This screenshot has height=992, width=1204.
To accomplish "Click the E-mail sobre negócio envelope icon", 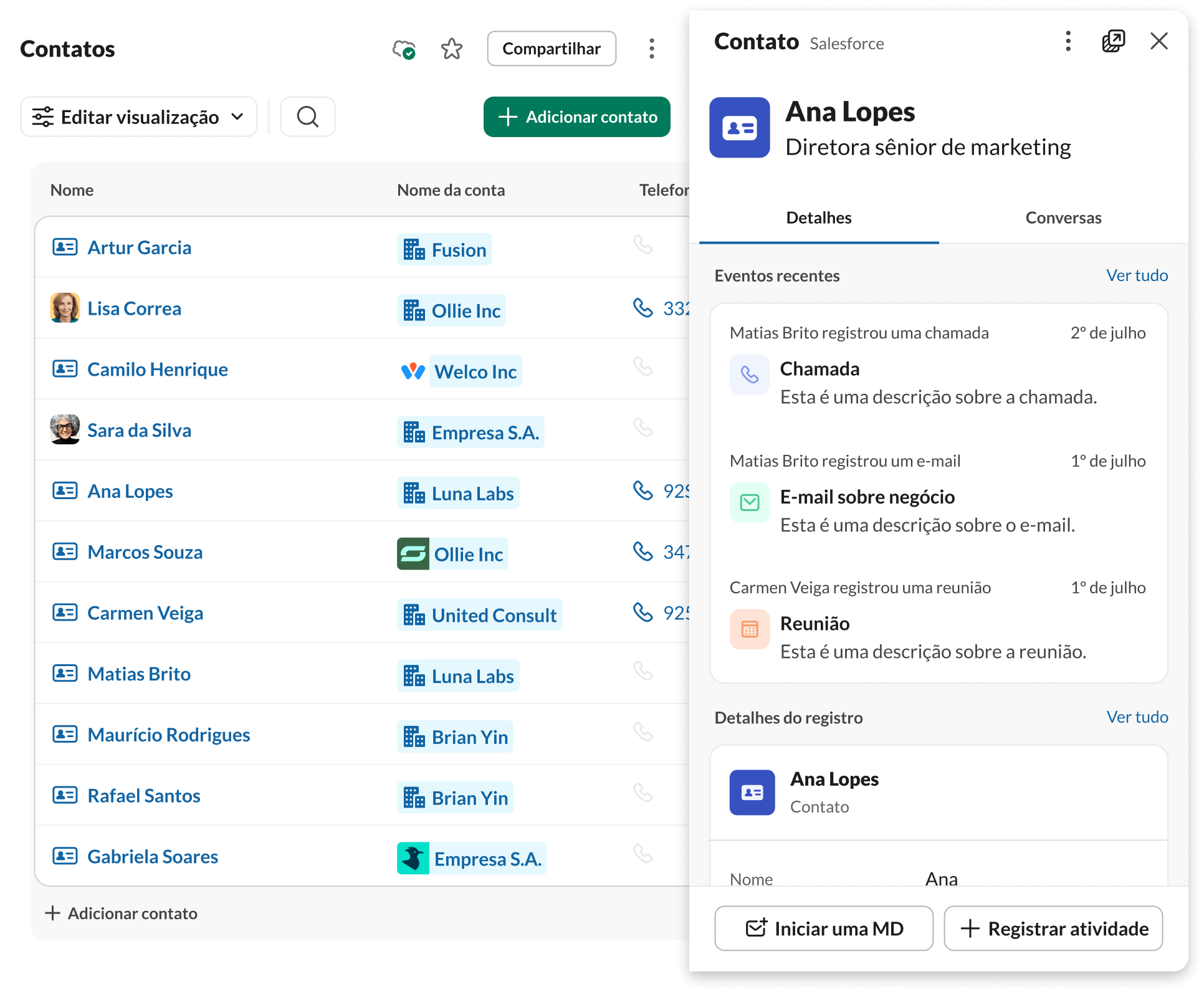I will tap(750, 502).
